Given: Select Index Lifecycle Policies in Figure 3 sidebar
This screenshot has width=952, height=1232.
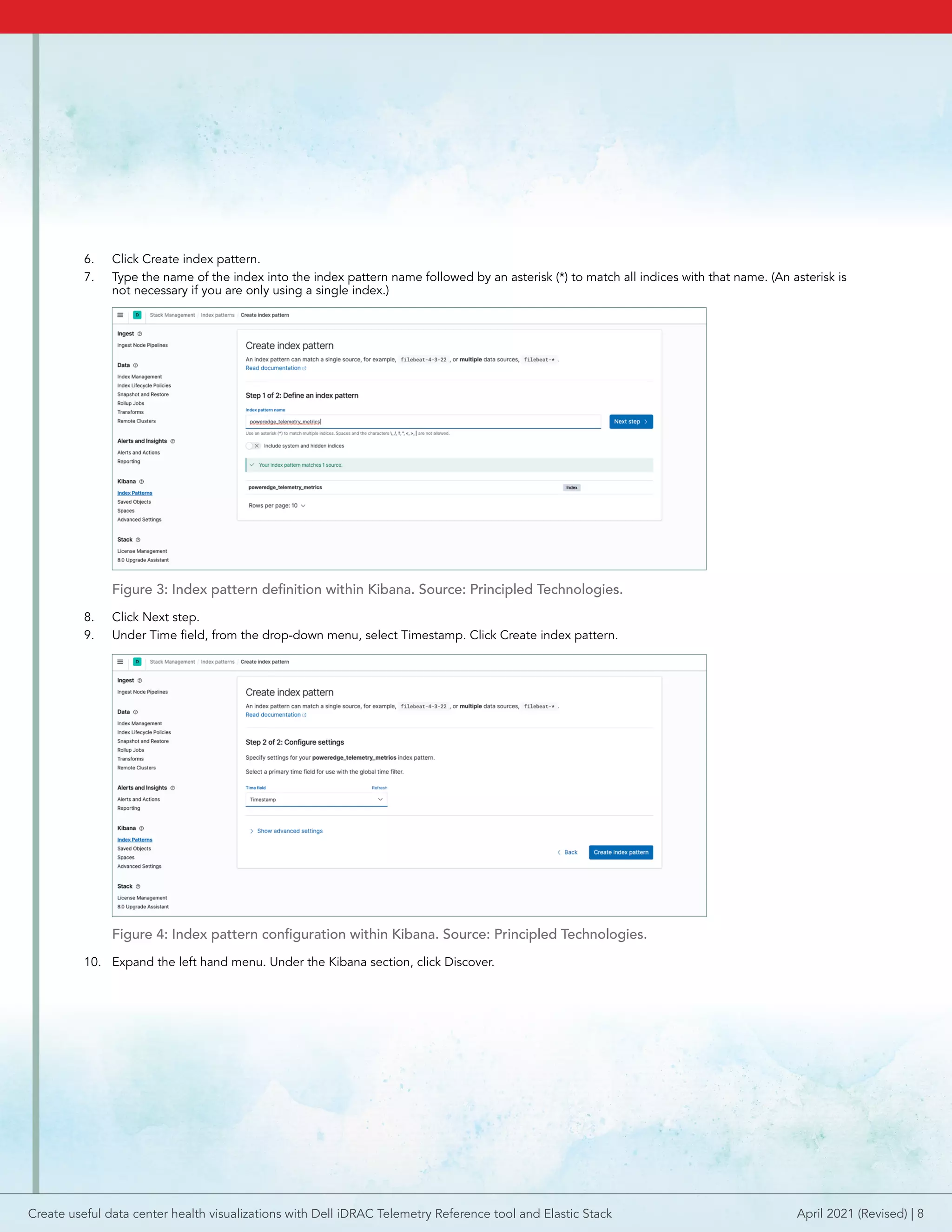Looking at the screenshot, I should (144, 386).
